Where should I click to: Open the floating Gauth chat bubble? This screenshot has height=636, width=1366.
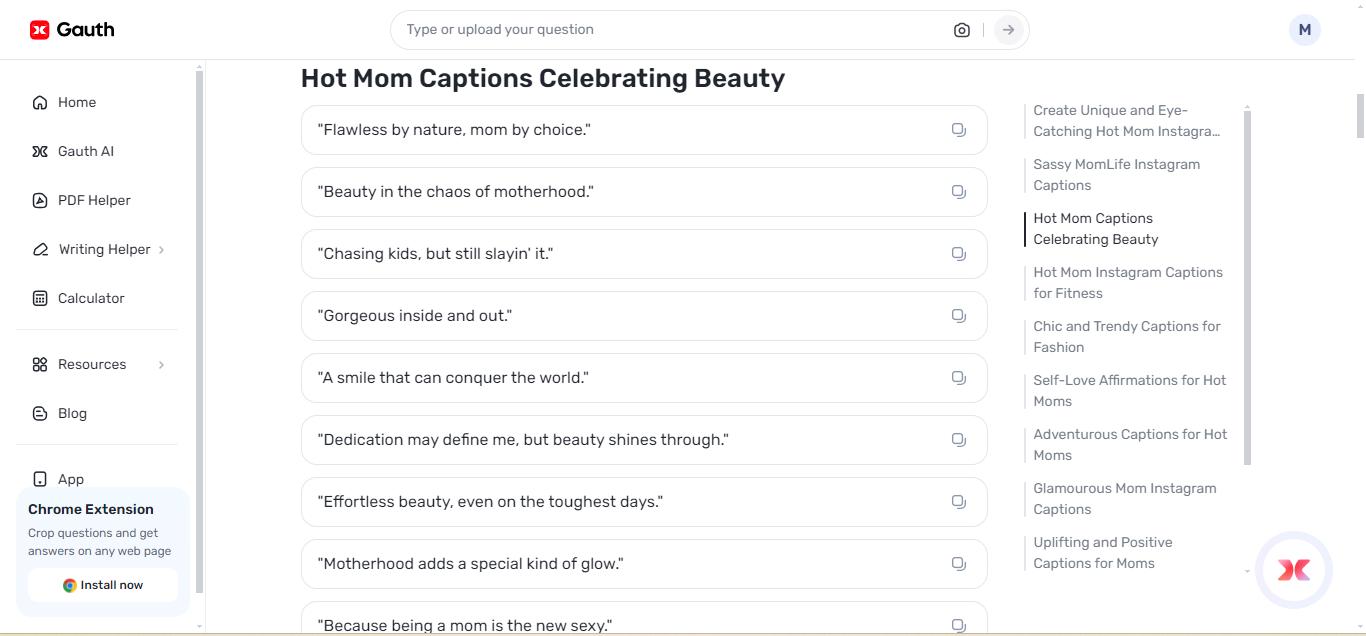1293,569
